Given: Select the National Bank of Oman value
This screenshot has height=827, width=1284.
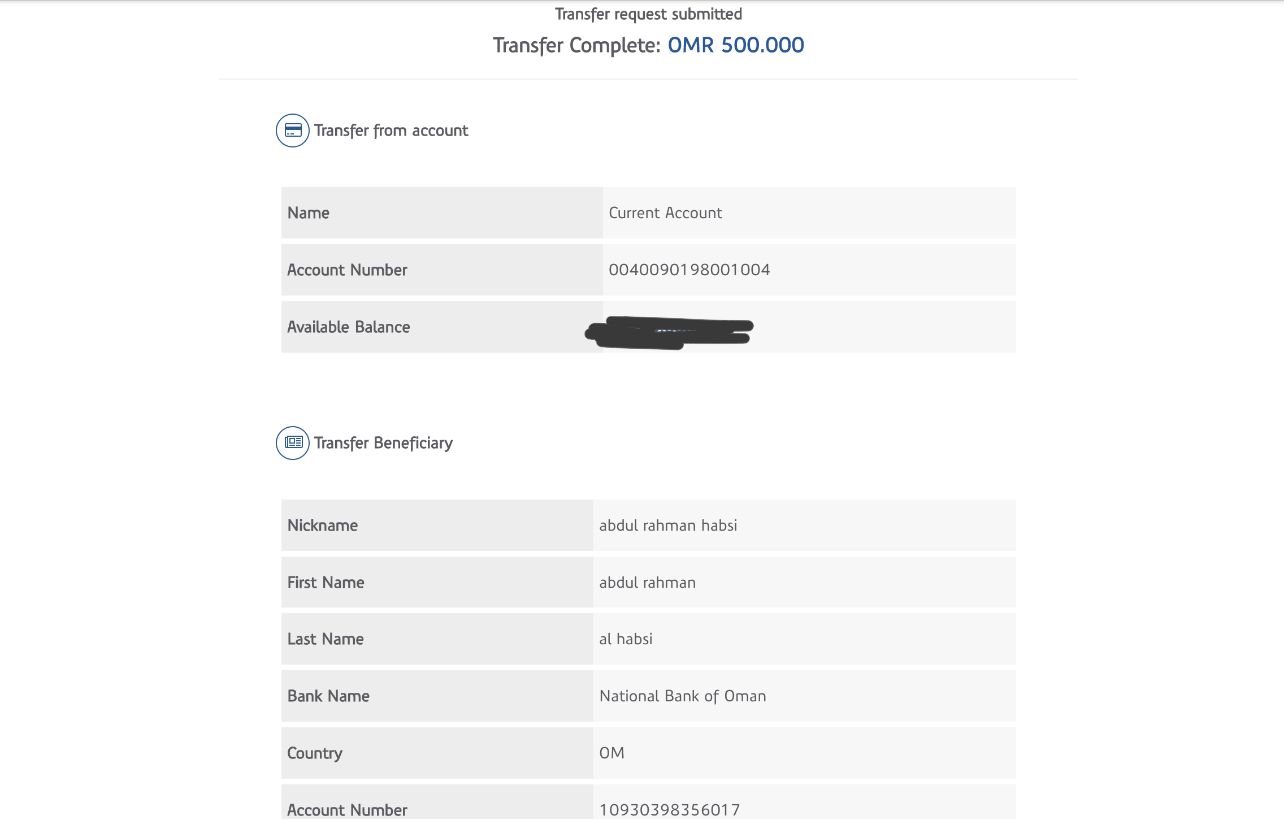Looking at the screenshot, I should click(x=682, y=696).
